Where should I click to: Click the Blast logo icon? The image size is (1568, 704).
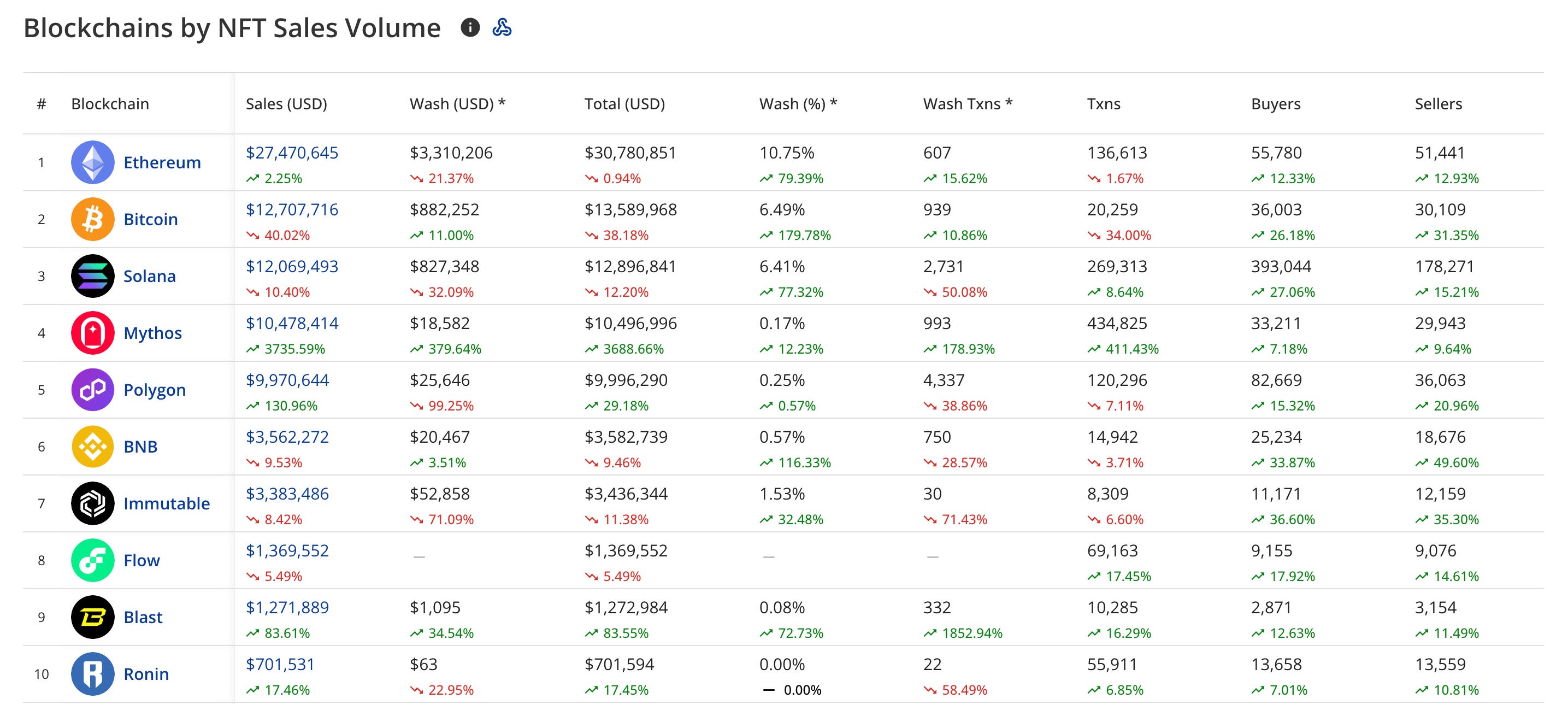(x=92, y=617)
